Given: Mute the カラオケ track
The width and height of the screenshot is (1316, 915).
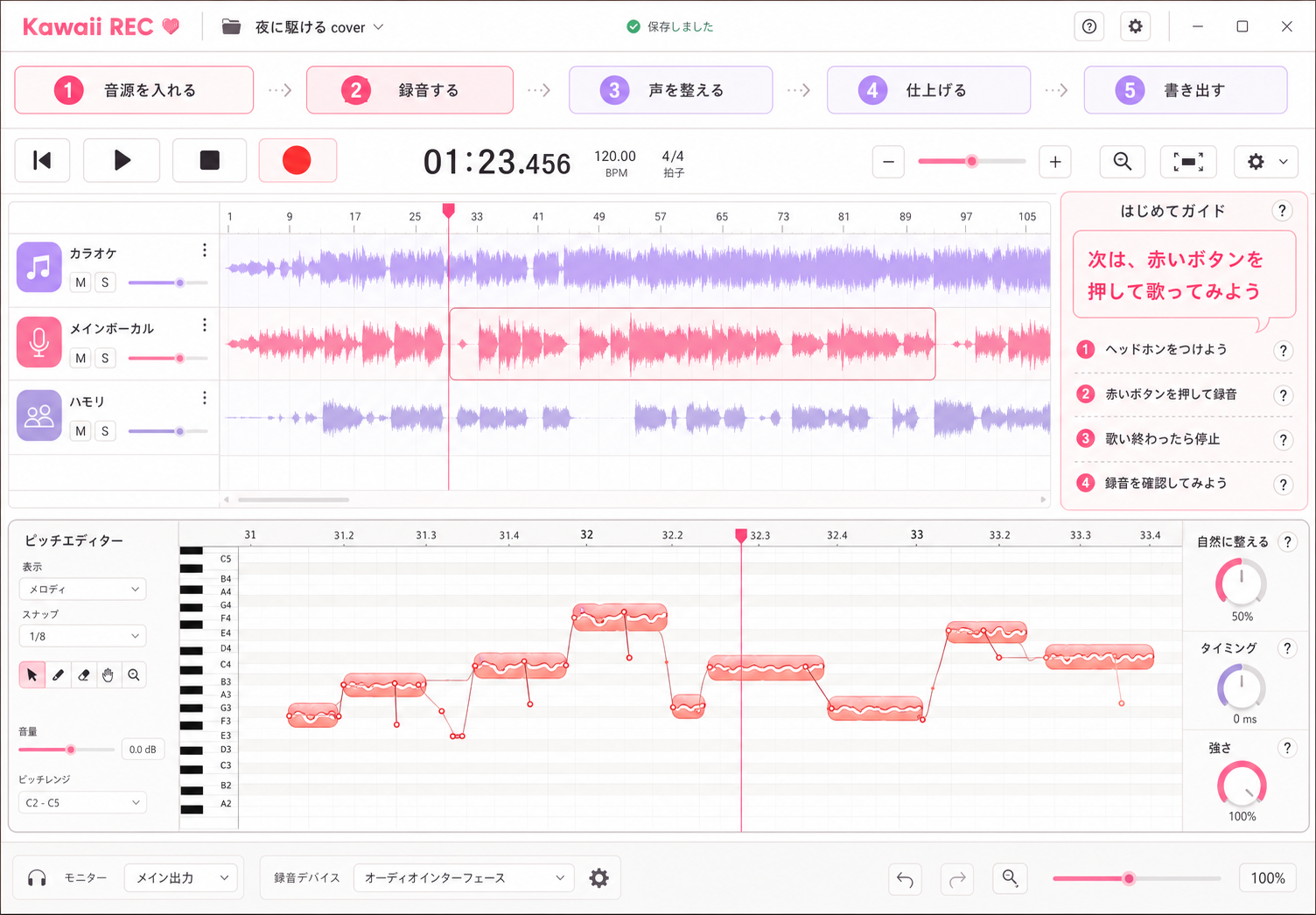Looking at the screenshot, I should (80, 283).
